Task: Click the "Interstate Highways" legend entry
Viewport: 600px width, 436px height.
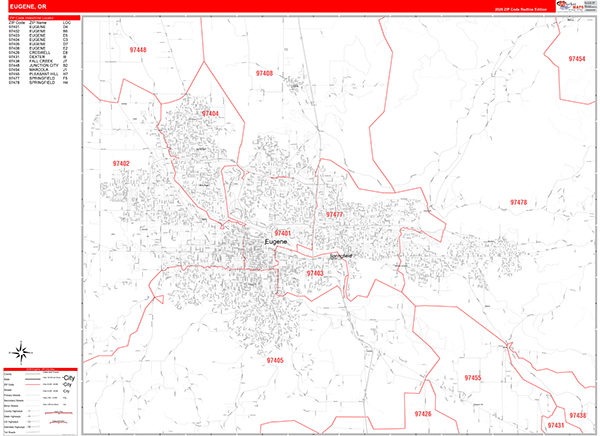Action: pyautogui.click(x=14, y=427)
